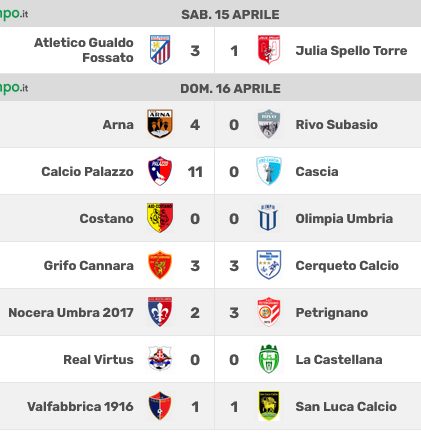Click the Real Virtus team name
Image resolution: width=421 pixels, height=440 pixels.
(x=98, y=360)
